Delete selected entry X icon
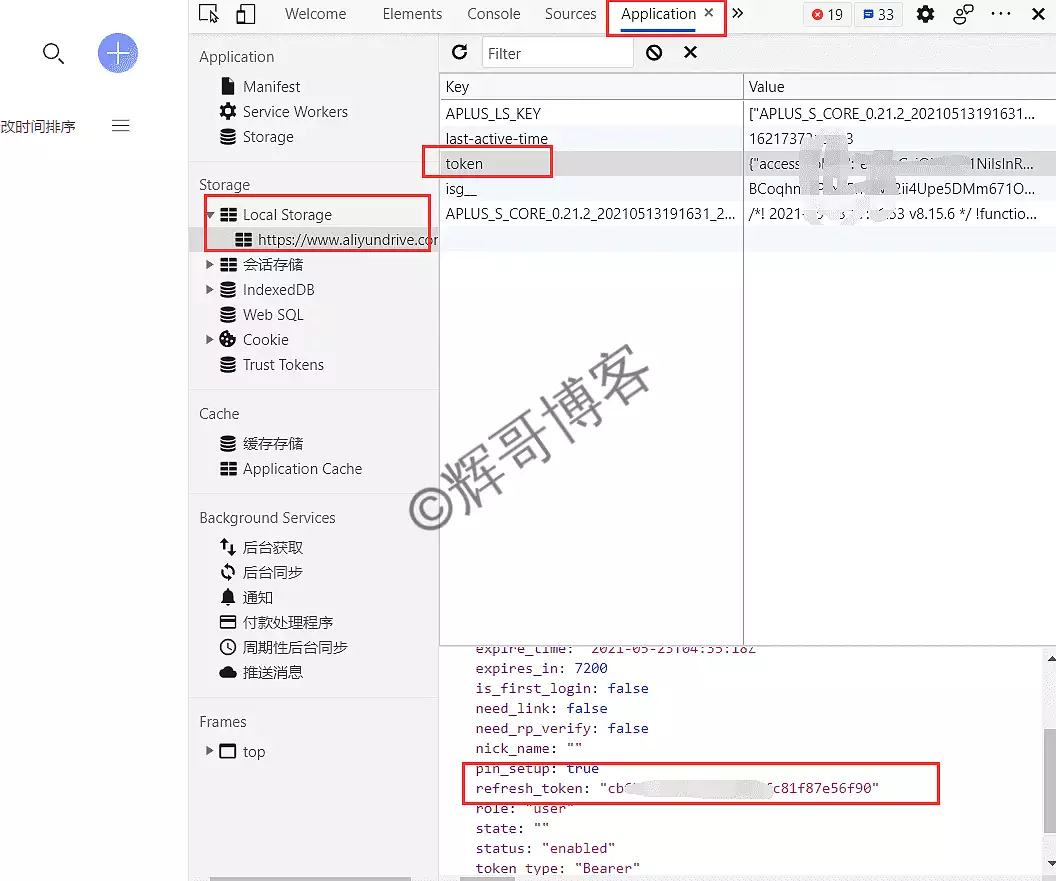 (x=690, y=53)
